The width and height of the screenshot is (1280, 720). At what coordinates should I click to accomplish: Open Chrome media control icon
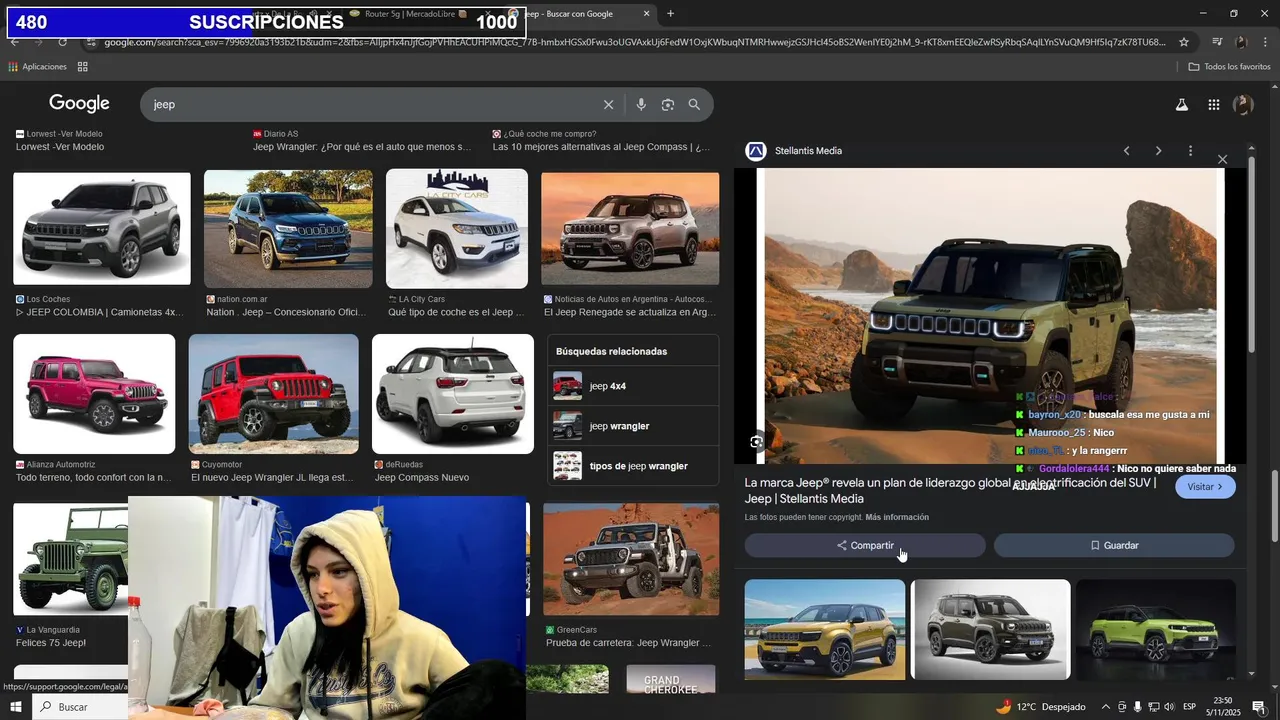[1217, 42]
